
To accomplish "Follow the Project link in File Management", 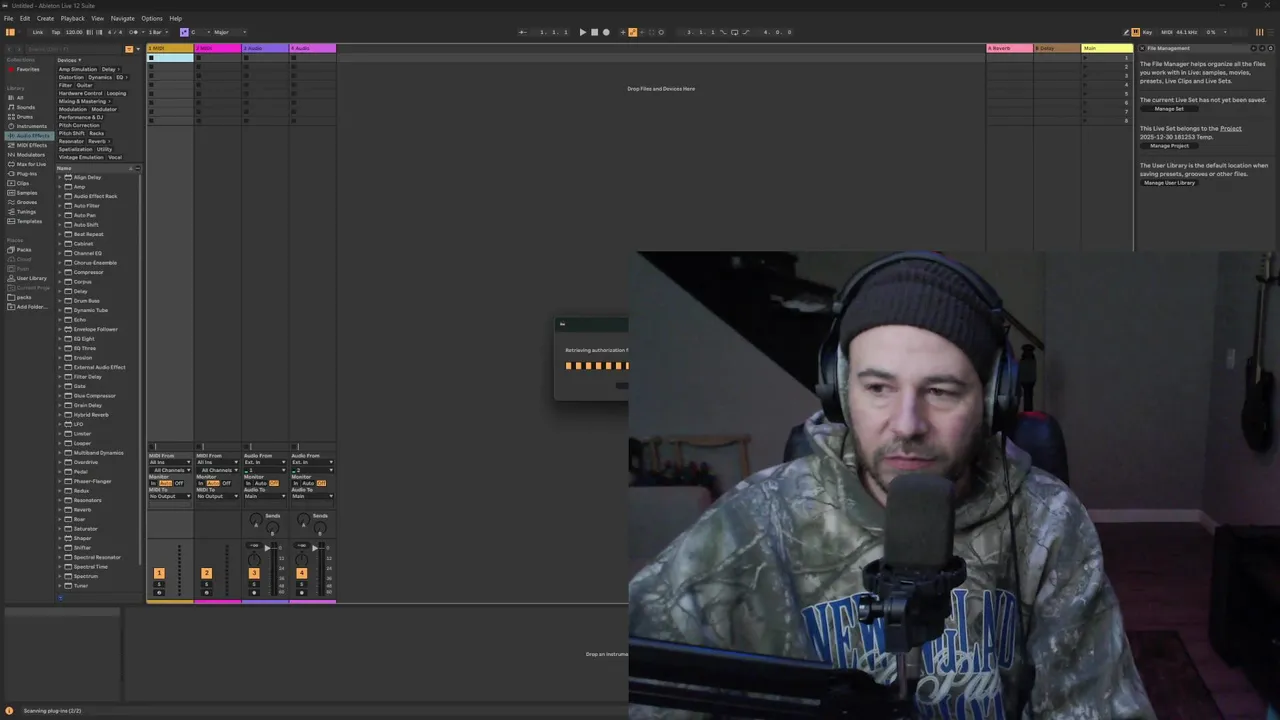I will pyautogui.click(x=1230, y=128).
